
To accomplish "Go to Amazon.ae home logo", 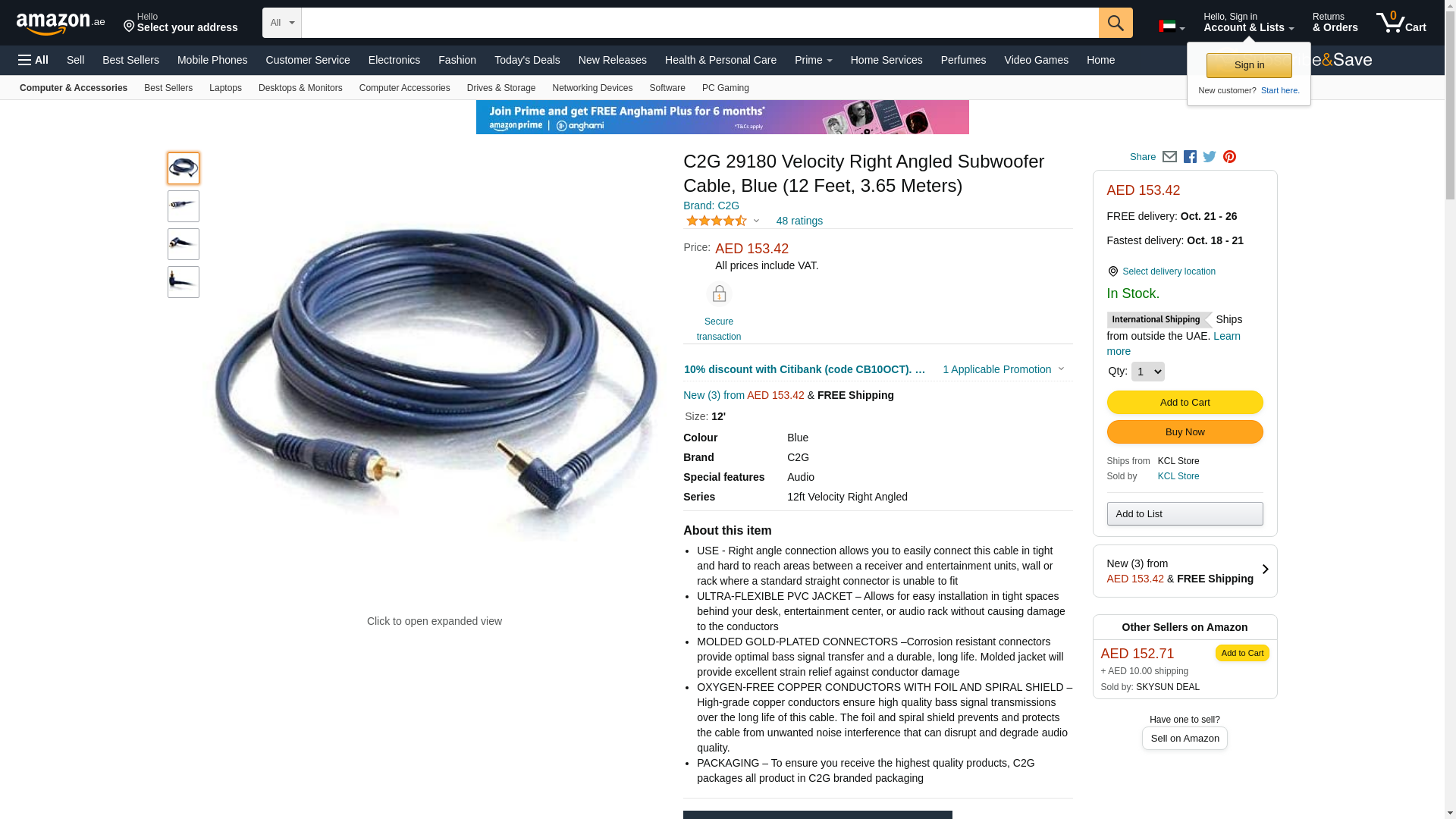I will click(x=61, y=23).
